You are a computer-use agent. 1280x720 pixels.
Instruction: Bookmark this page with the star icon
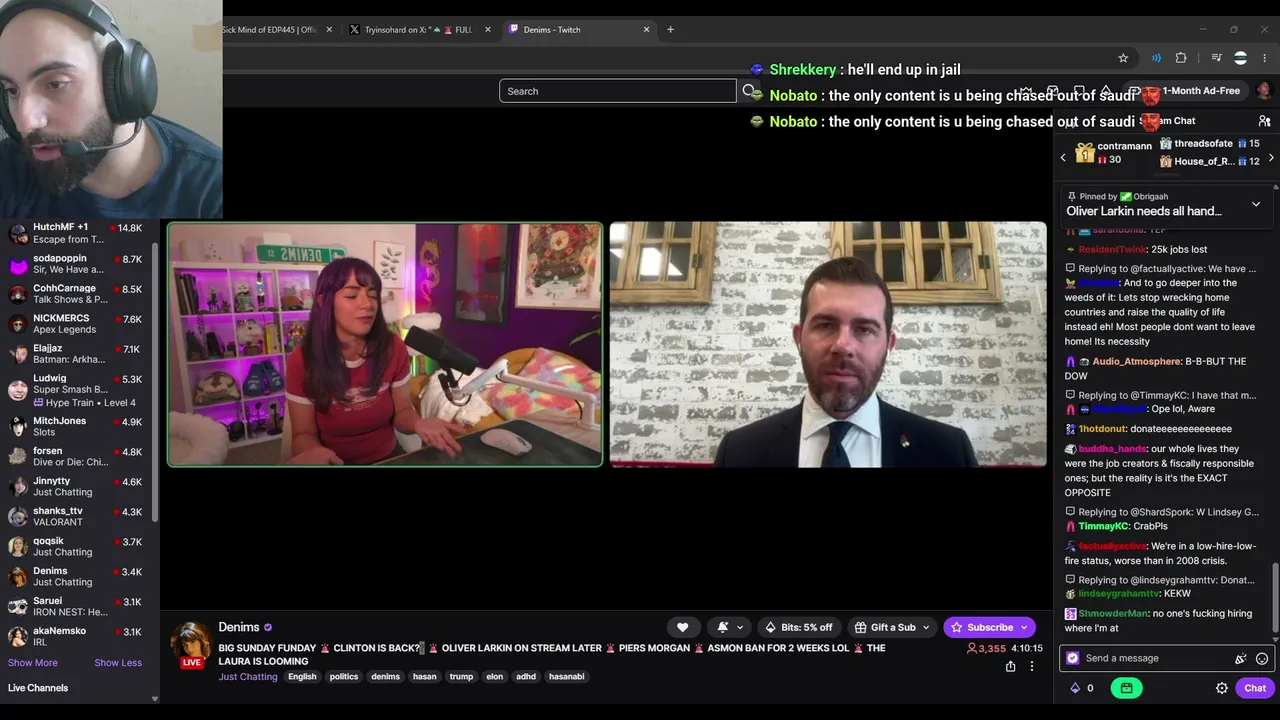(1123, 58)
